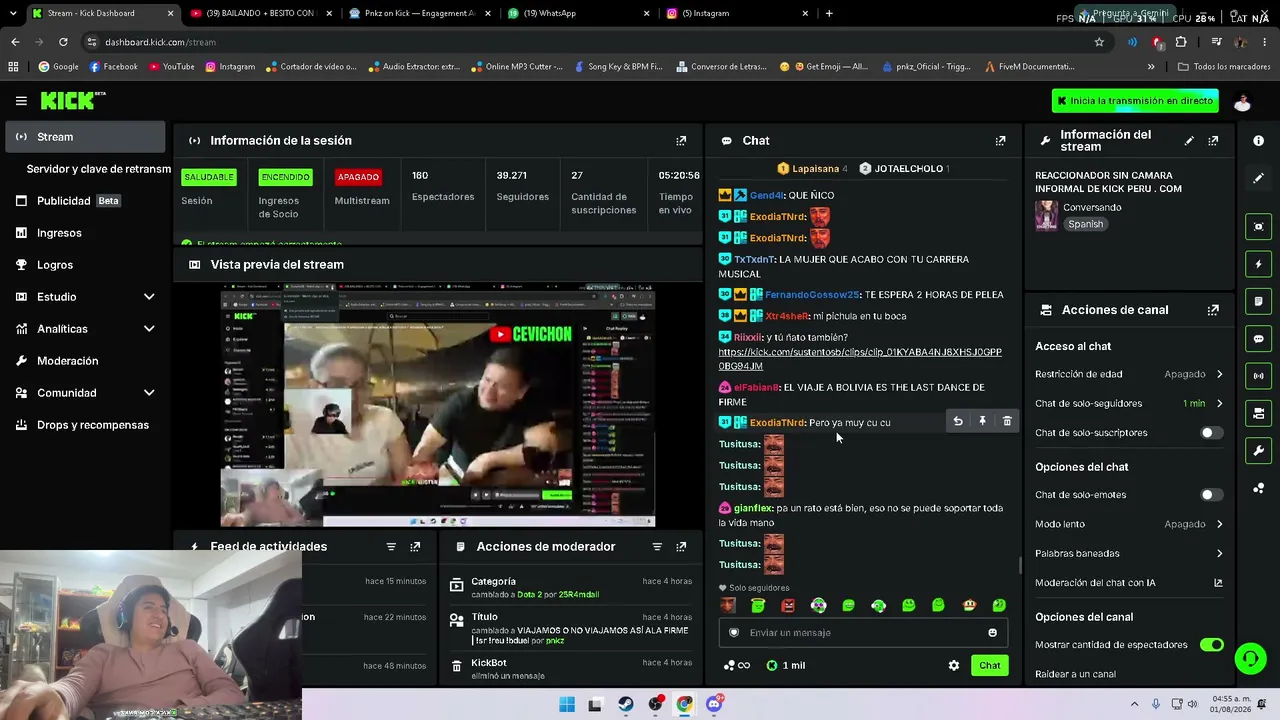Click Raidear a un canal
The height and width of the screenshot is (720, 1280).
click(x=1075, y=675)
